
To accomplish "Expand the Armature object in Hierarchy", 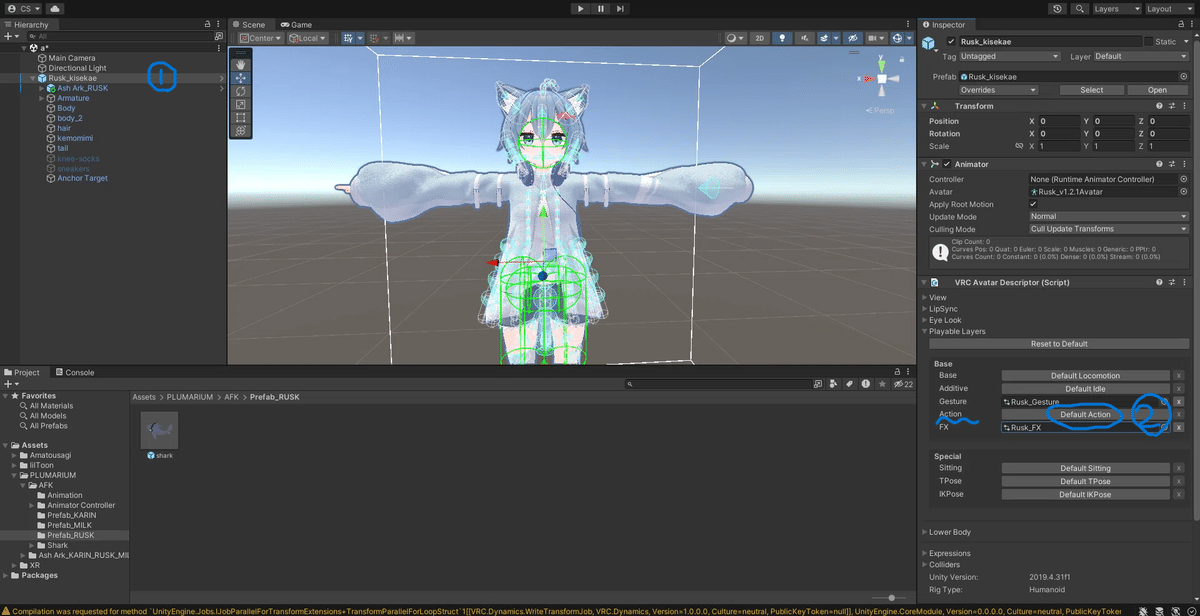I will (41, 98).
